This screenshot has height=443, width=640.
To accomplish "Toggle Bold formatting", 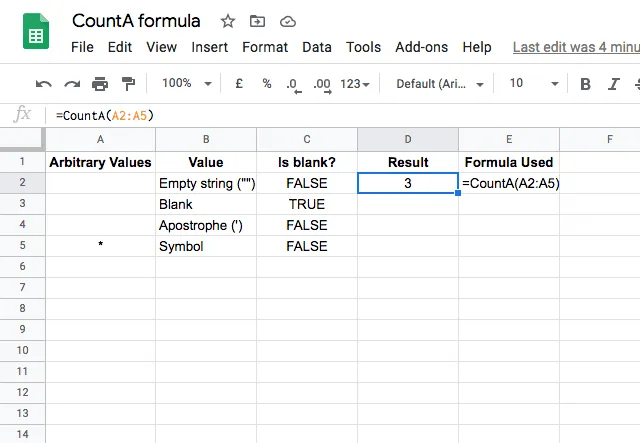I will click(x=585, y=84).
